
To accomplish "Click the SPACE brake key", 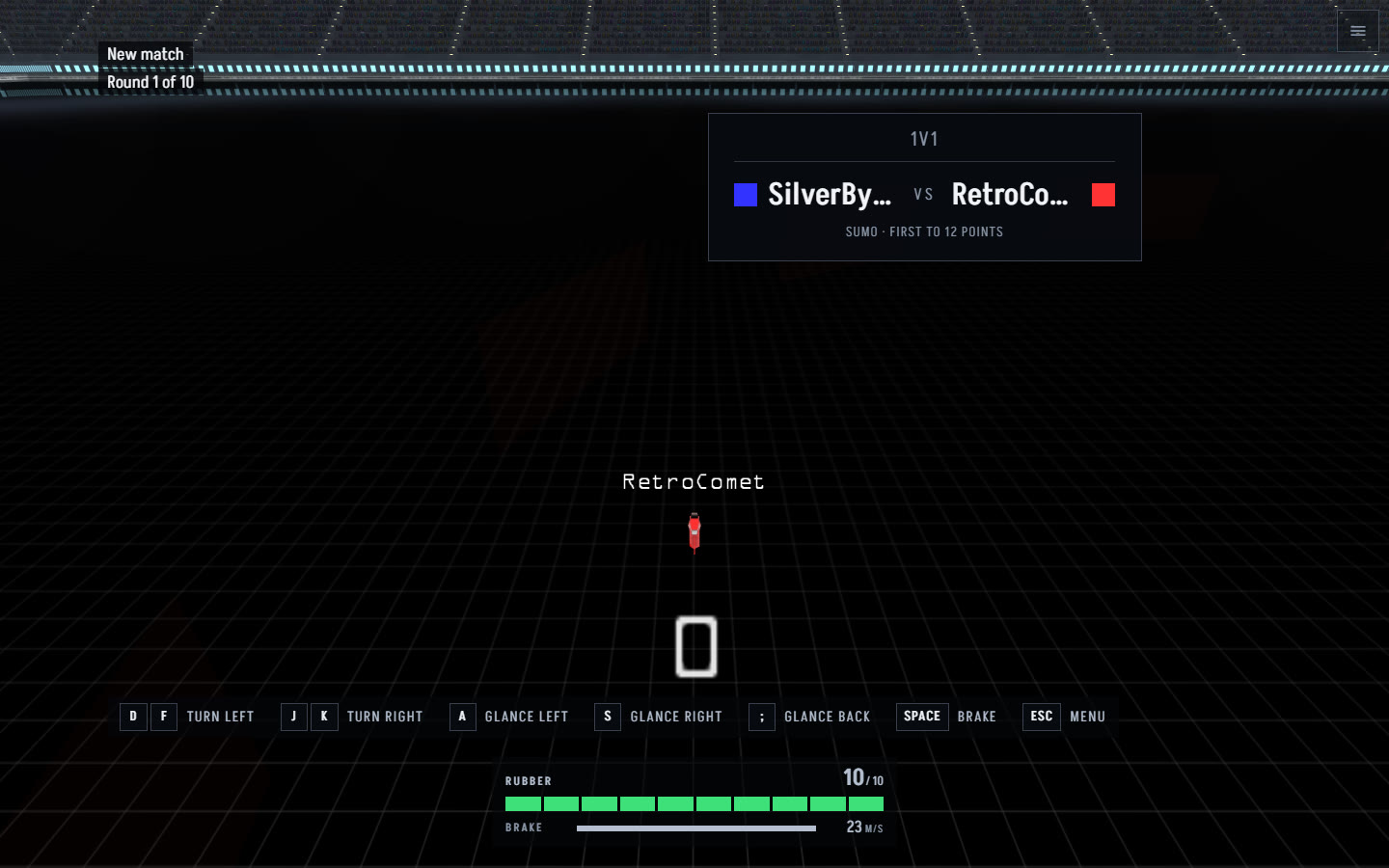I will tap(922, 717).
